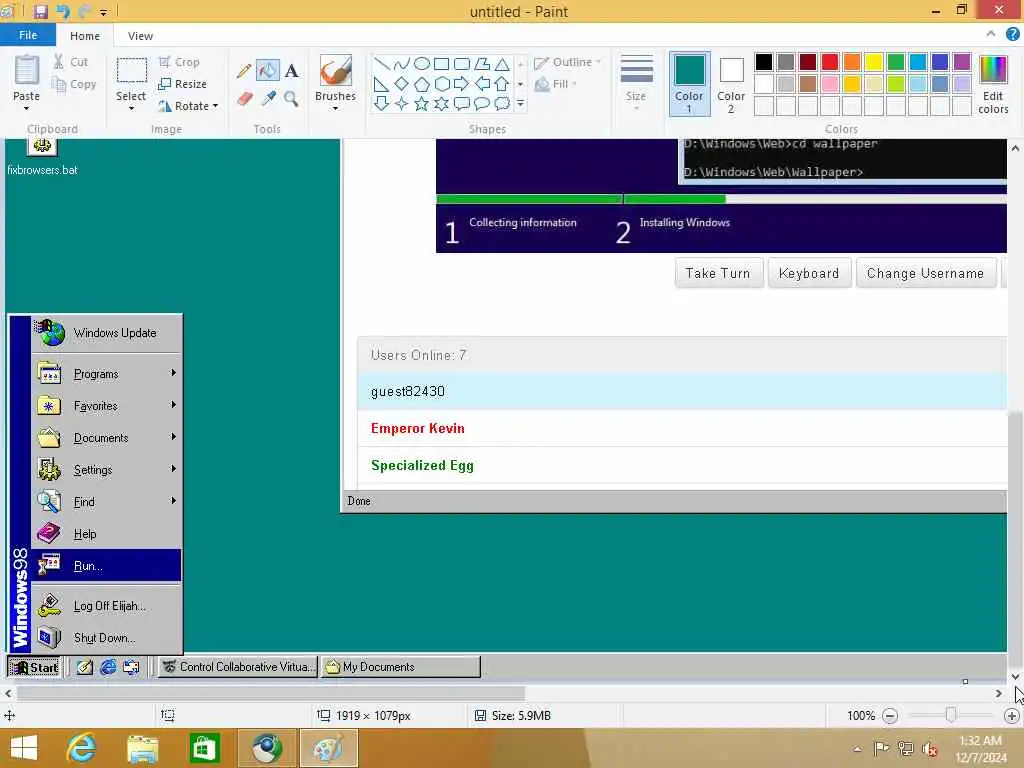Select the Eraser tool

(244, 99)
